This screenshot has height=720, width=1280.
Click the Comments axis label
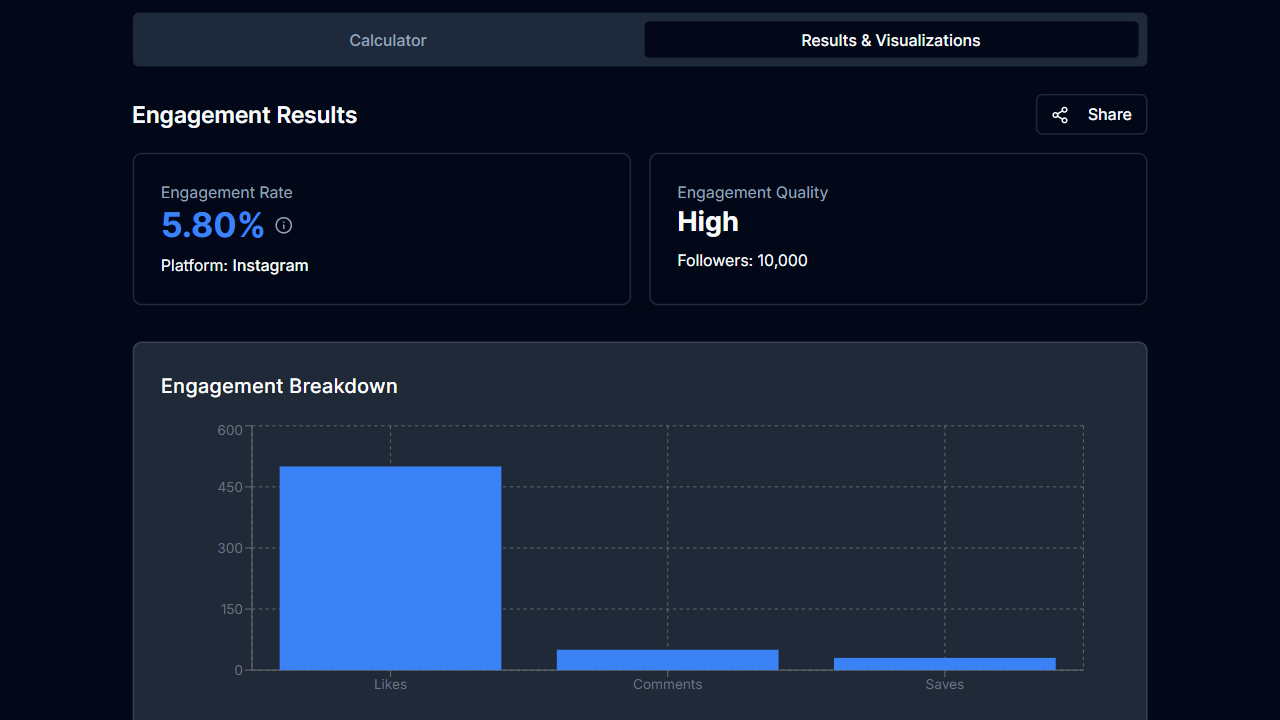point(667,684)
